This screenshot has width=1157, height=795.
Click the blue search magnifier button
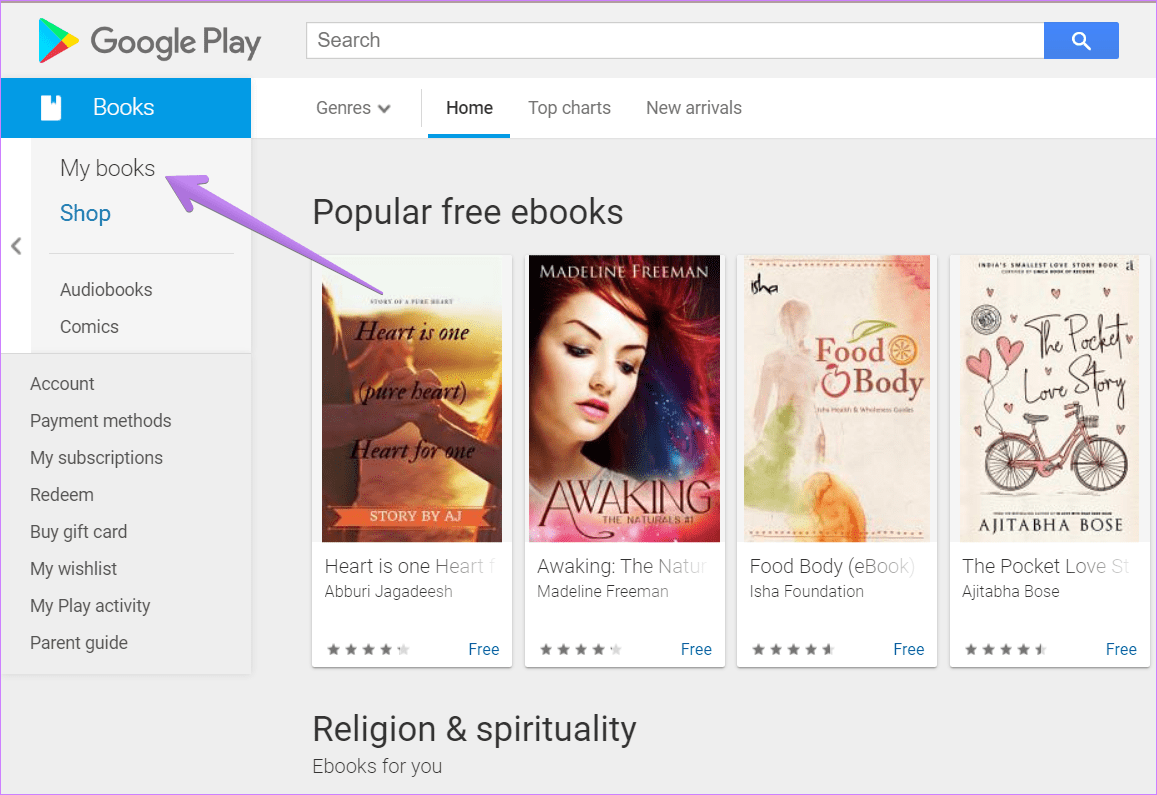point(1081,41)
